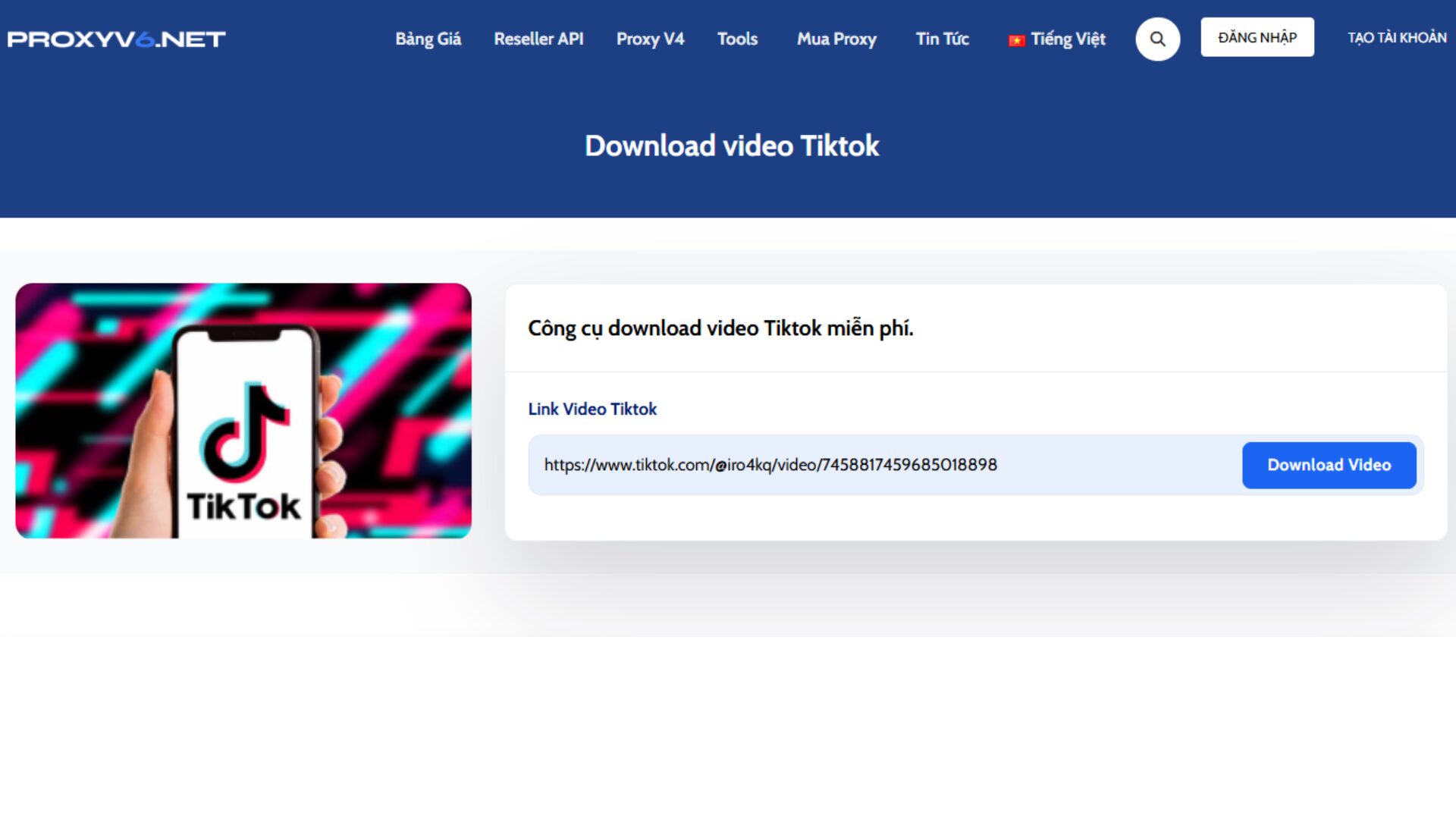Click the search icon in navbar
This screenshot has width=1456, height=819.
pos(1157,38)
